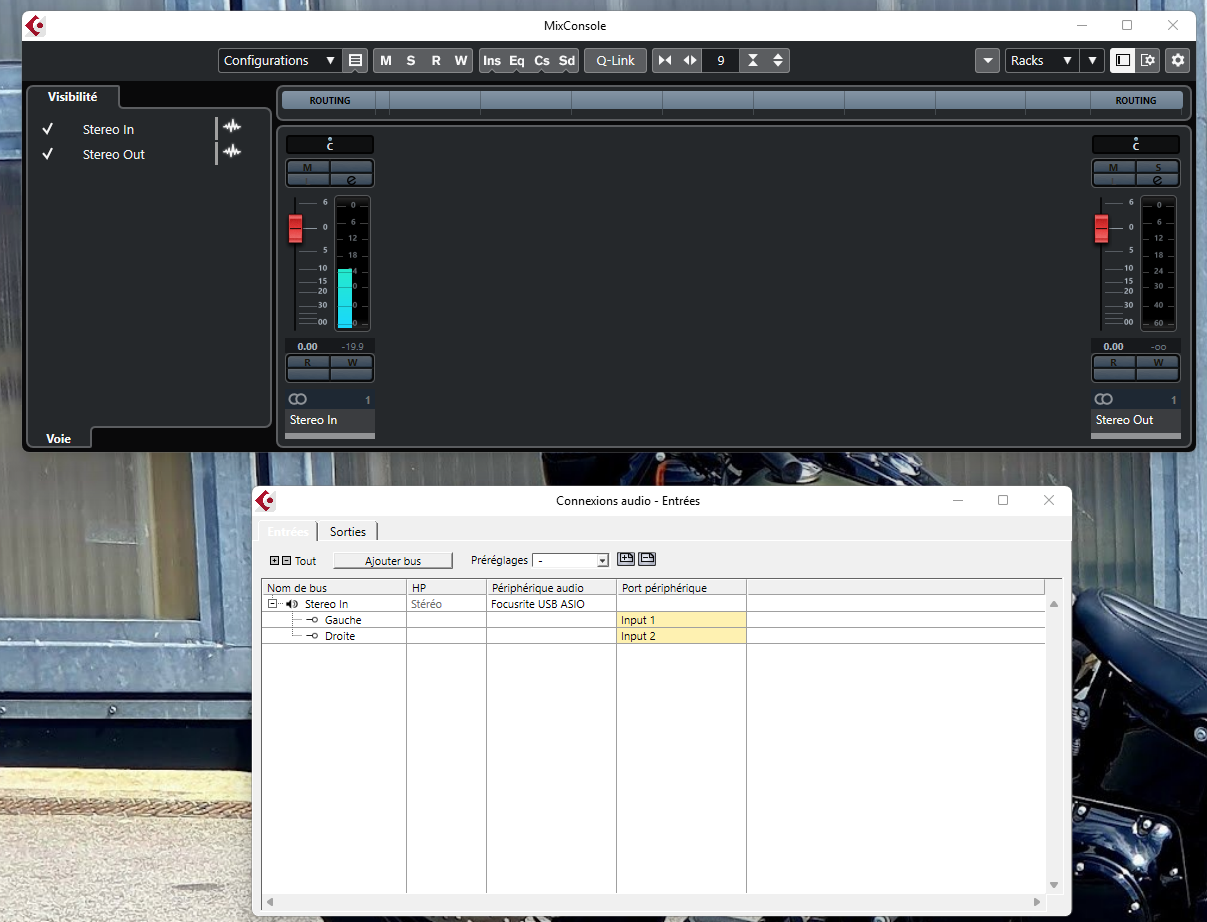Toggle the left zone panel icon
1207x922 pixels.
click(1123, 60)
